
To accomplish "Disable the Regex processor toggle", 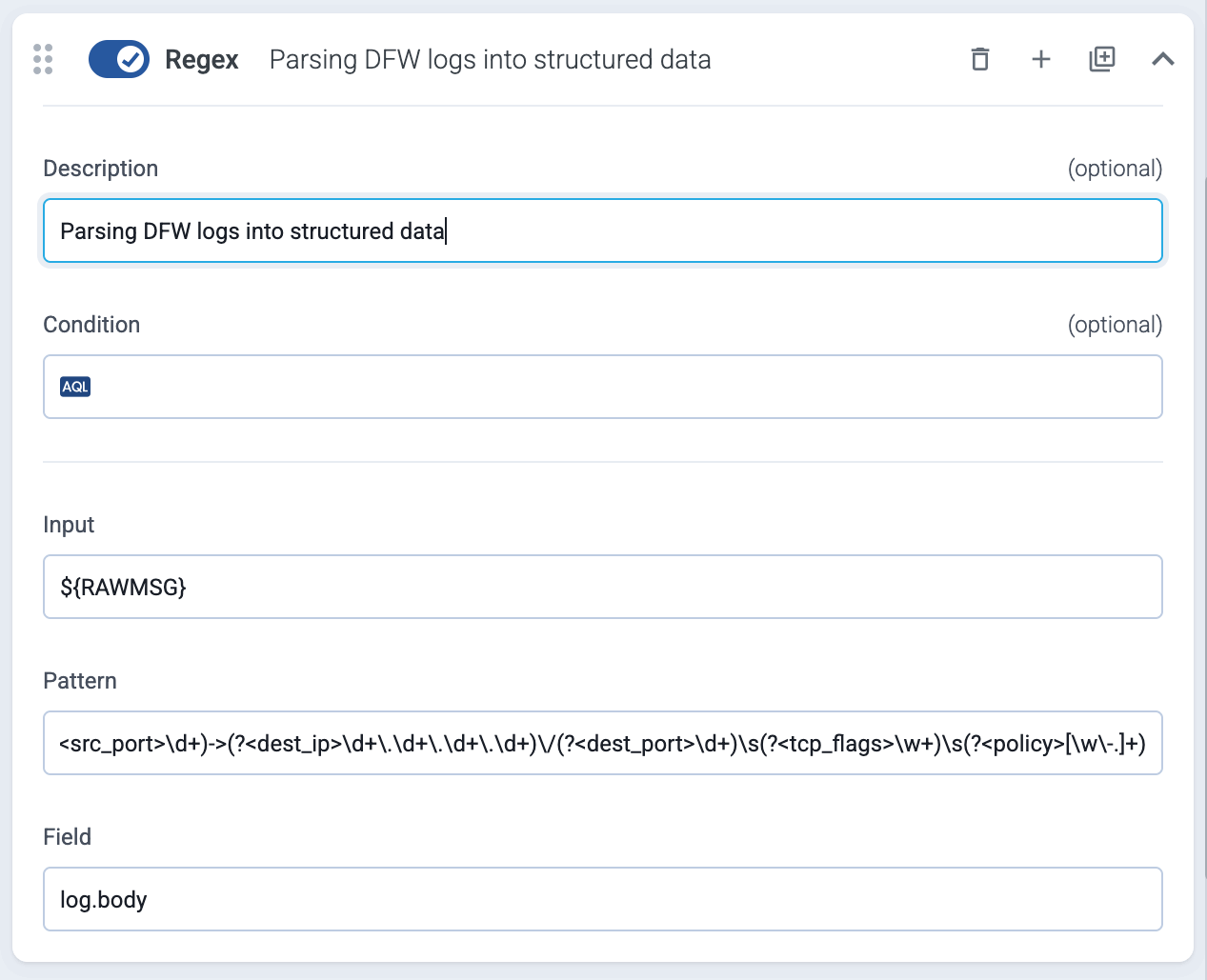I will [x=119, y=59].
